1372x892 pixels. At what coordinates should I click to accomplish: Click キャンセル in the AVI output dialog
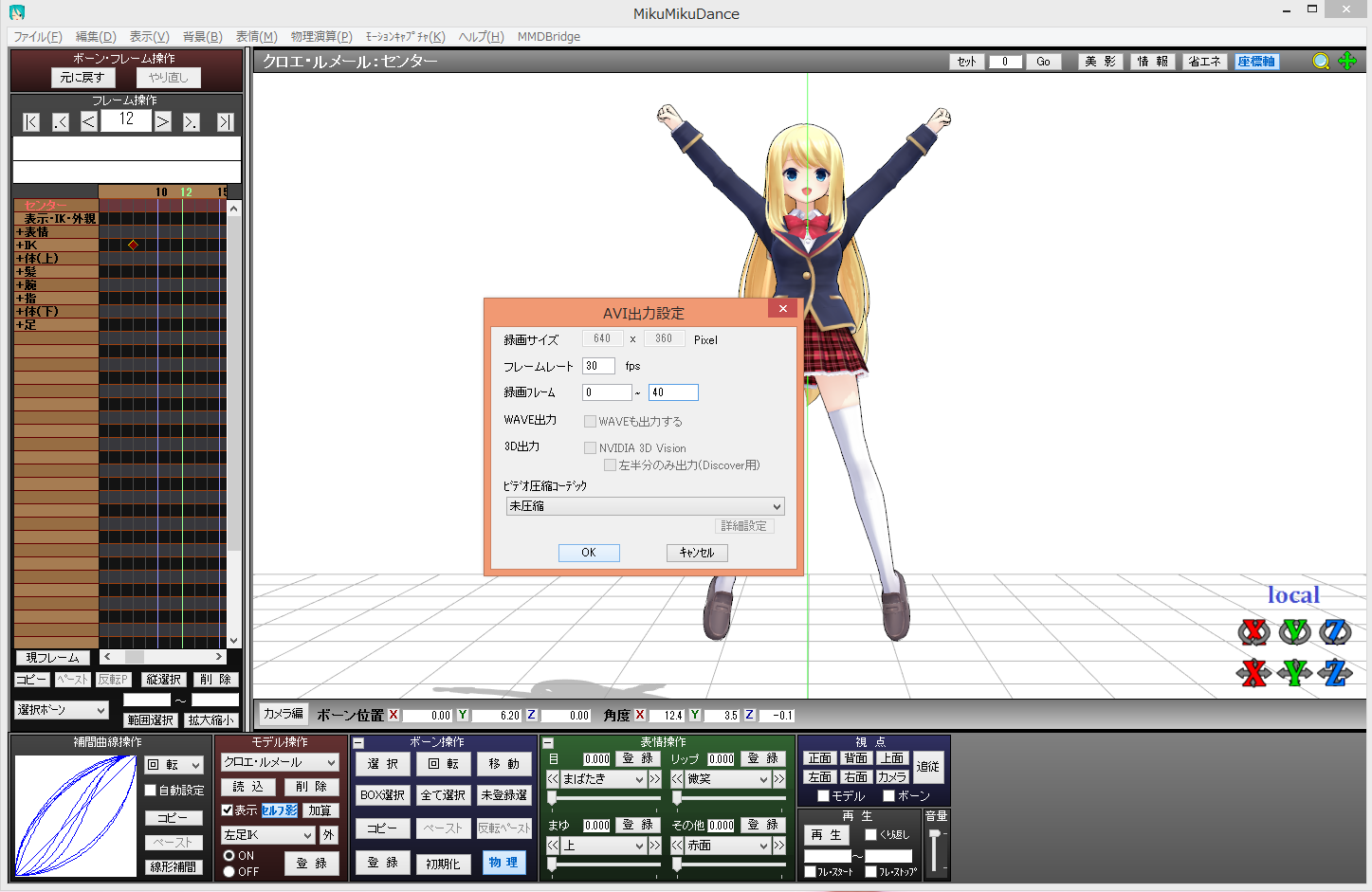pos(697,553)
